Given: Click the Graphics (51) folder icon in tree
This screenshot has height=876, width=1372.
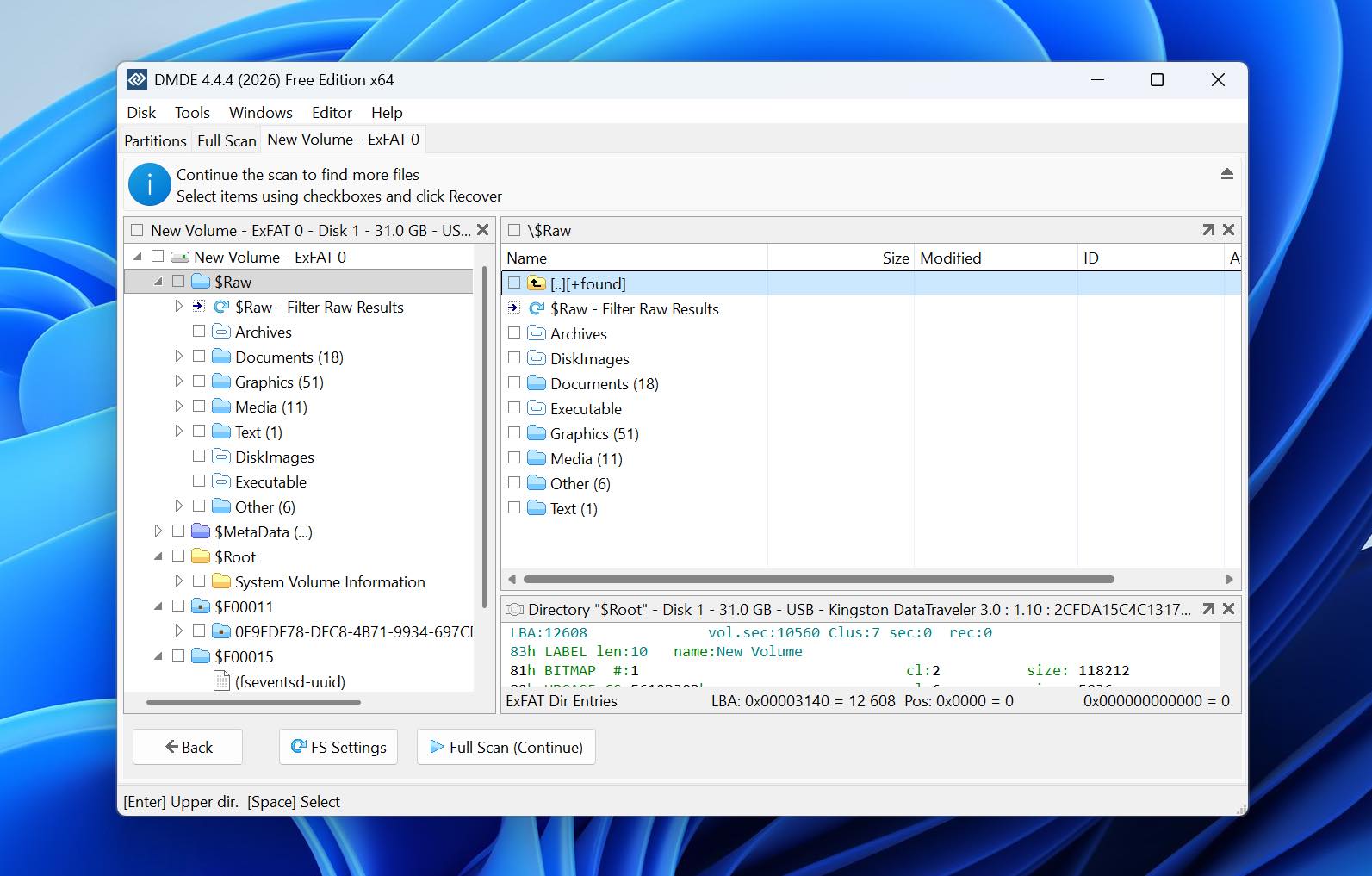Looking at the screenshot, I should click(x=221, y=382).
